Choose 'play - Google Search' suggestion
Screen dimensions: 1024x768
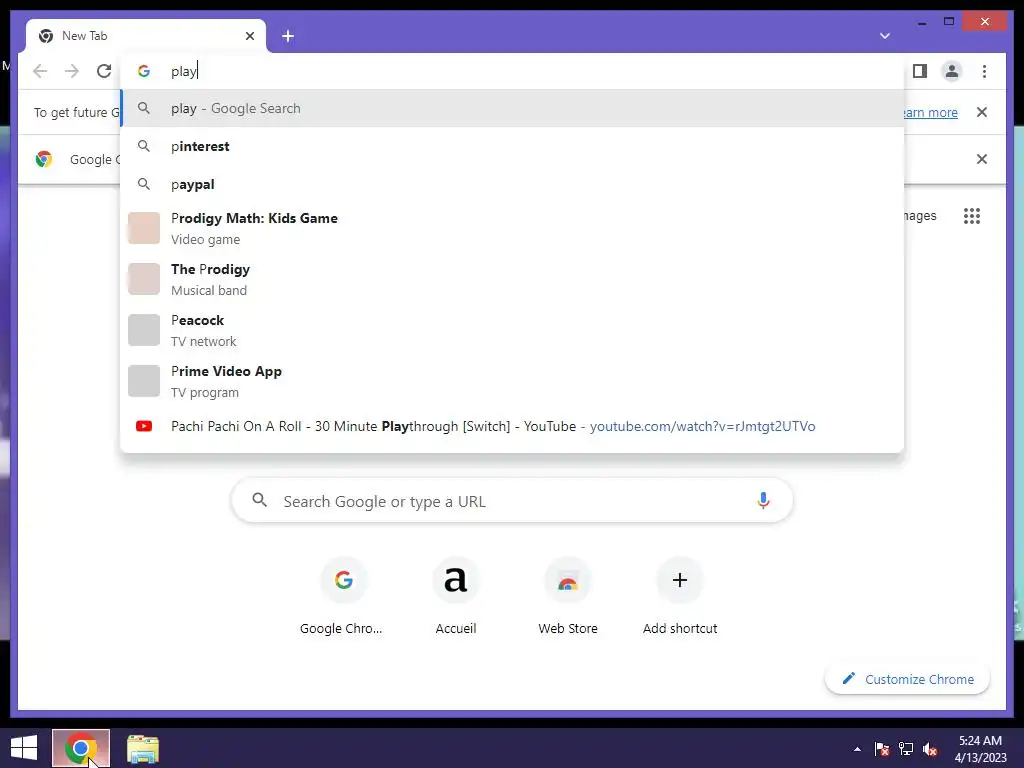click(x=512, y=108)
